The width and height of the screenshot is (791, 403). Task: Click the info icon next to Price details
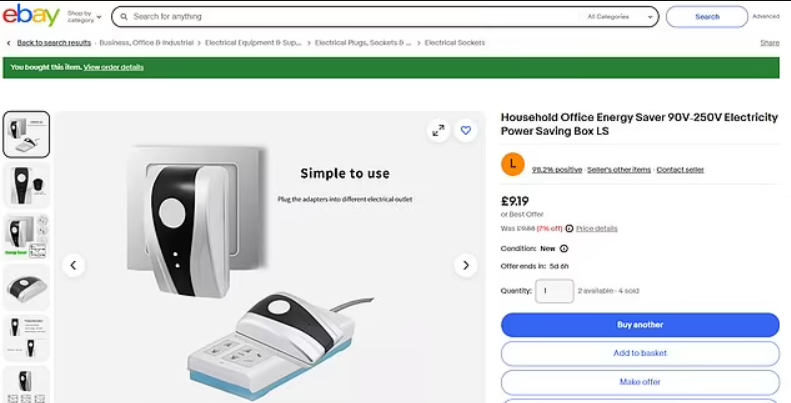tap(569, 228)
